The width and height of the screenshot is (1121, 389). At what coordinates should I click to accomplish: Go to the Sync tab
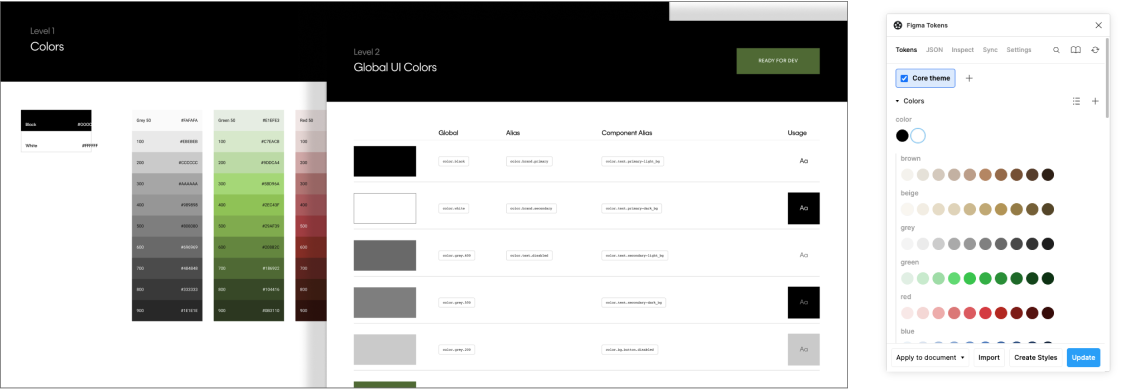990,50
